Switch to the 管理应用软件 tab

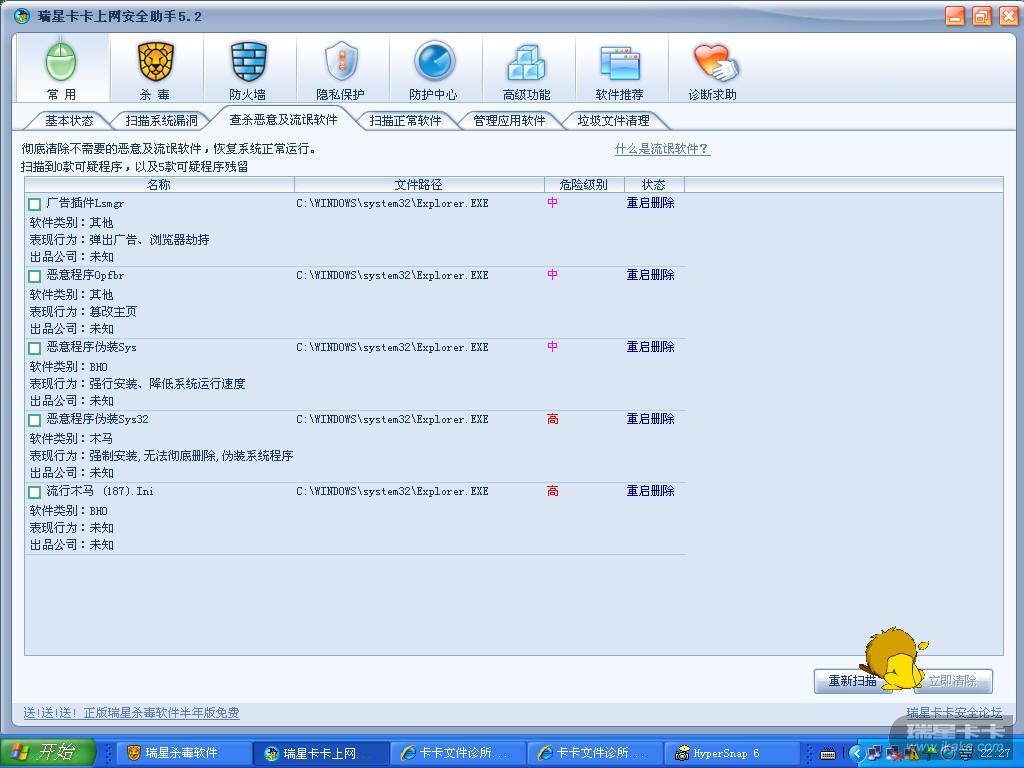pyautogui.click(x=509, y=121)
